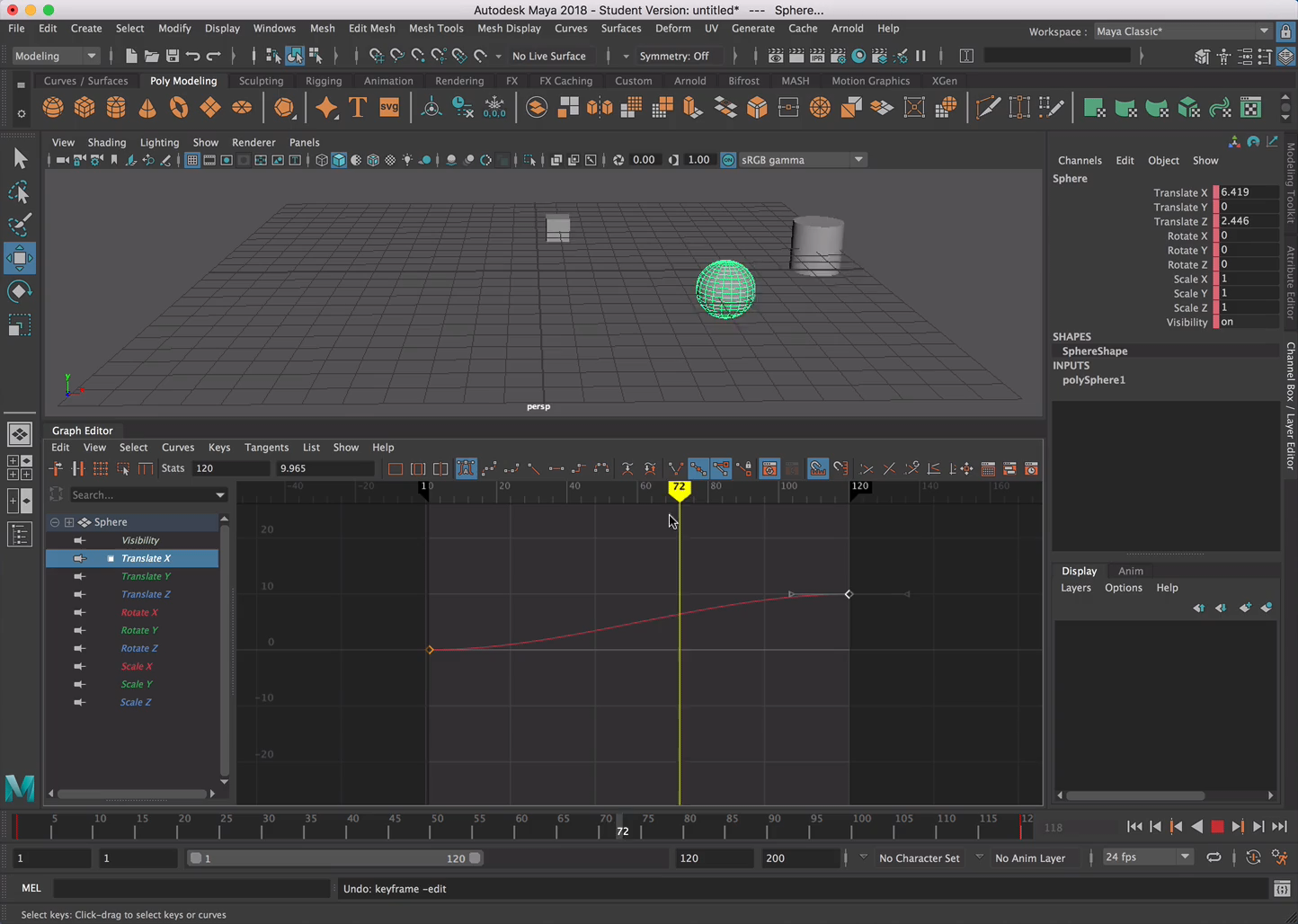Viewport: 1298px width, 924px height.
Task: Create a polygon sphere from the shelf
Action: tap(53, 108)
